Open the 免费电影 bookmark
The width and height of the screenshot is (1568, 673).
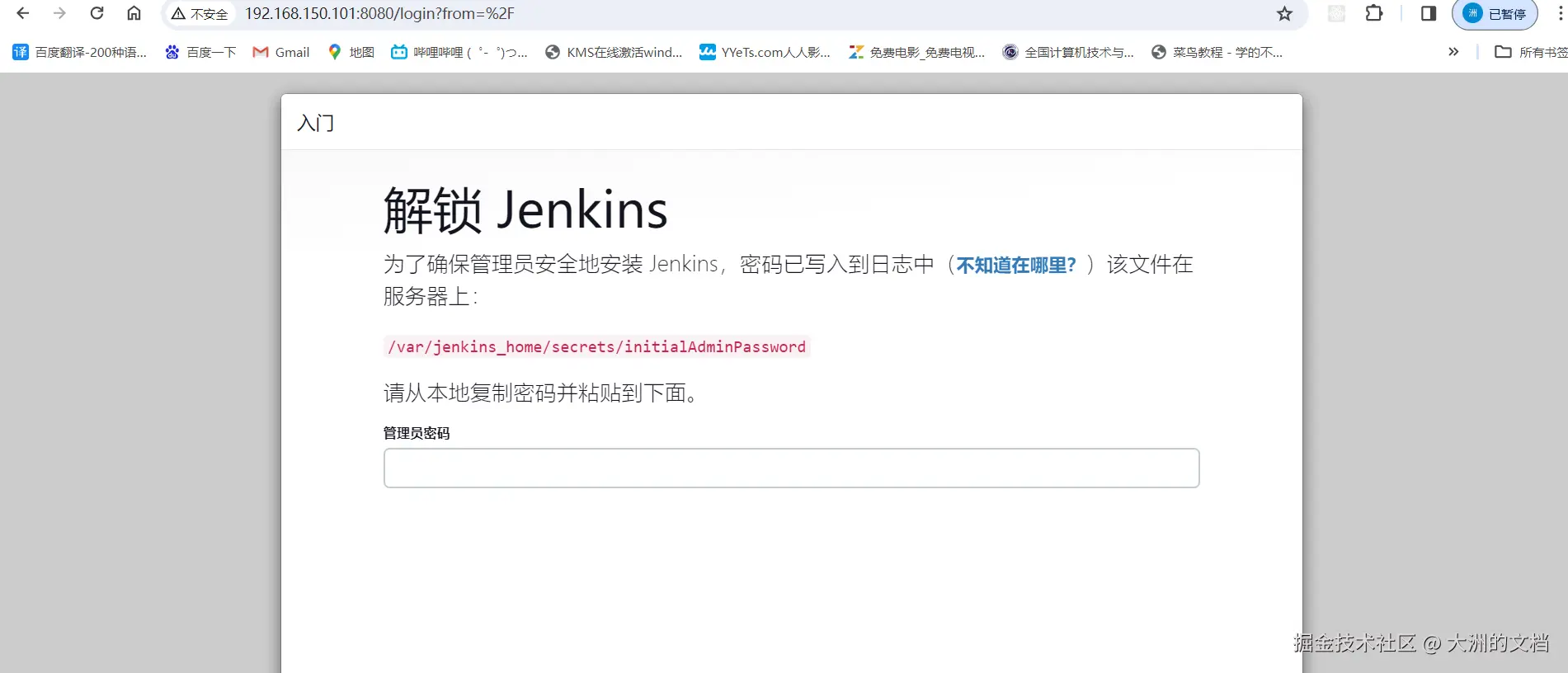click(916, 52)
